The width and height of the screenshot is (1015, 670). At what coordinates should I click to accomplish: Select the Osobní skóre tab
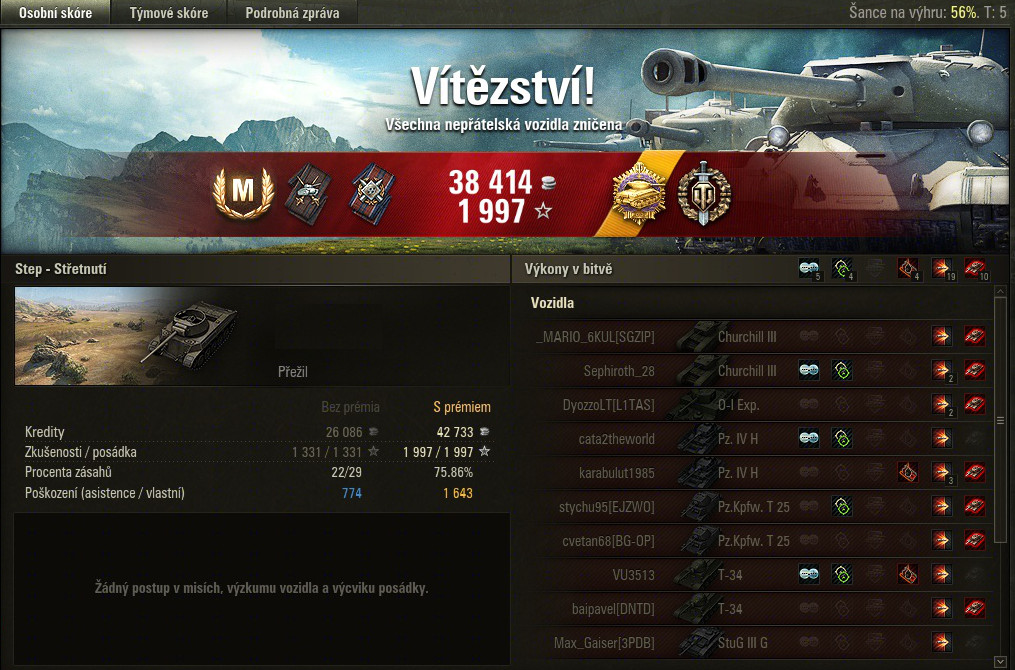56,12
